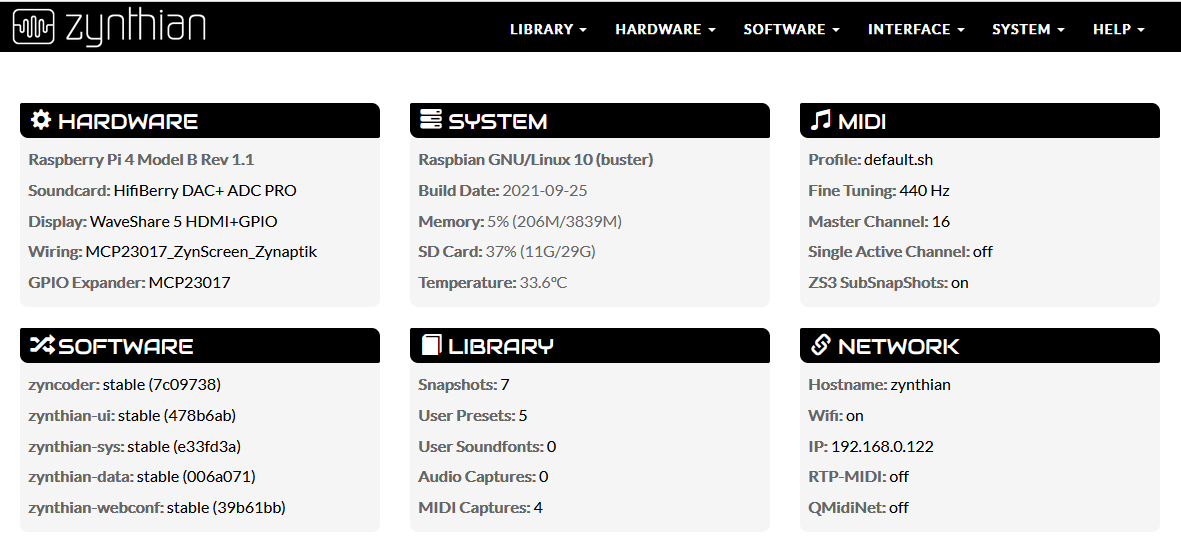Click the Memory 5% usage entry
1181x555 pixels.
pos(520,221)
